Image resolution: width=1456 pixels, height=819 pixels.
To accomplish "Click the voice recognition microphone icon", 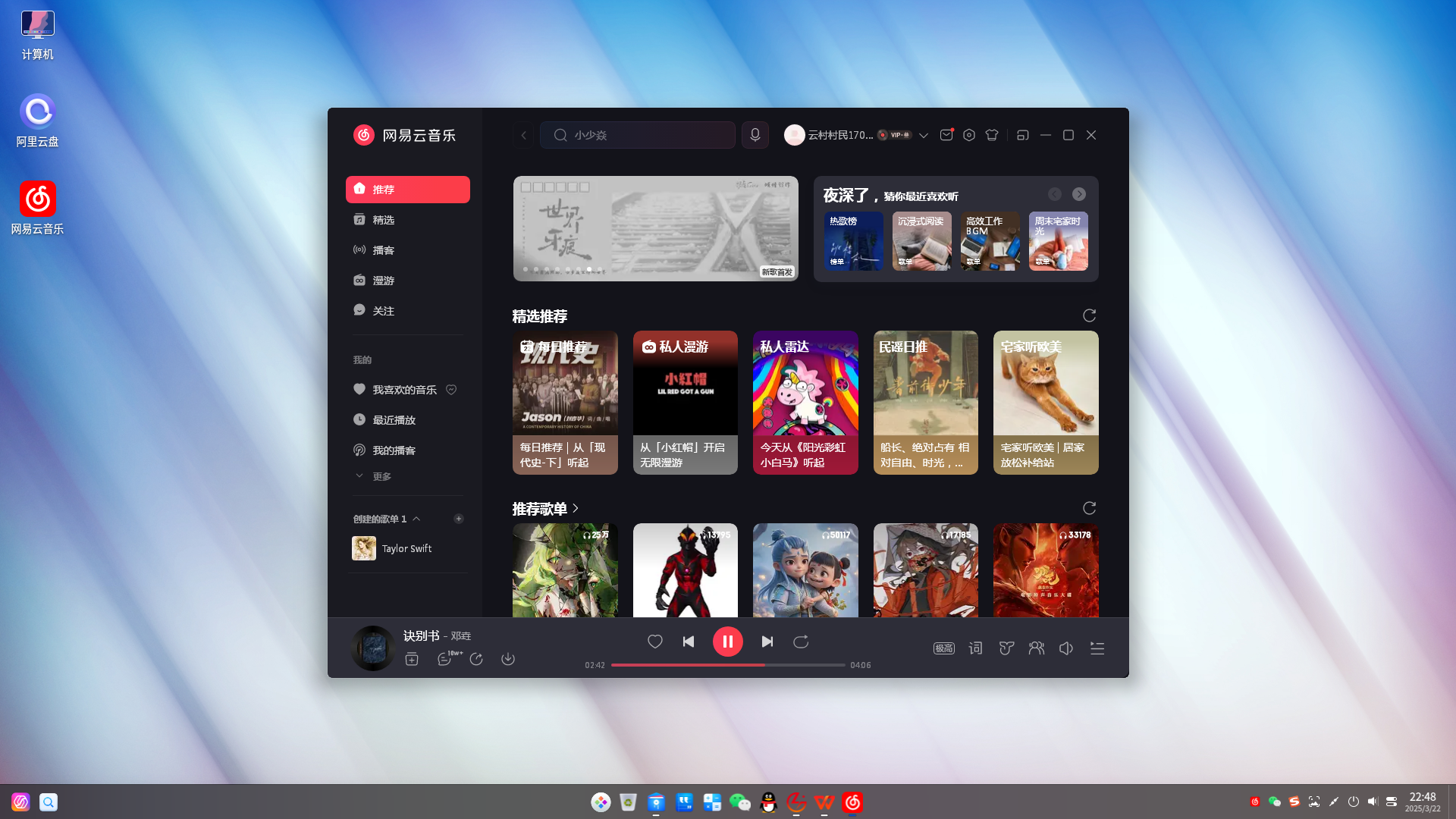I will click(x=755, y=135).
